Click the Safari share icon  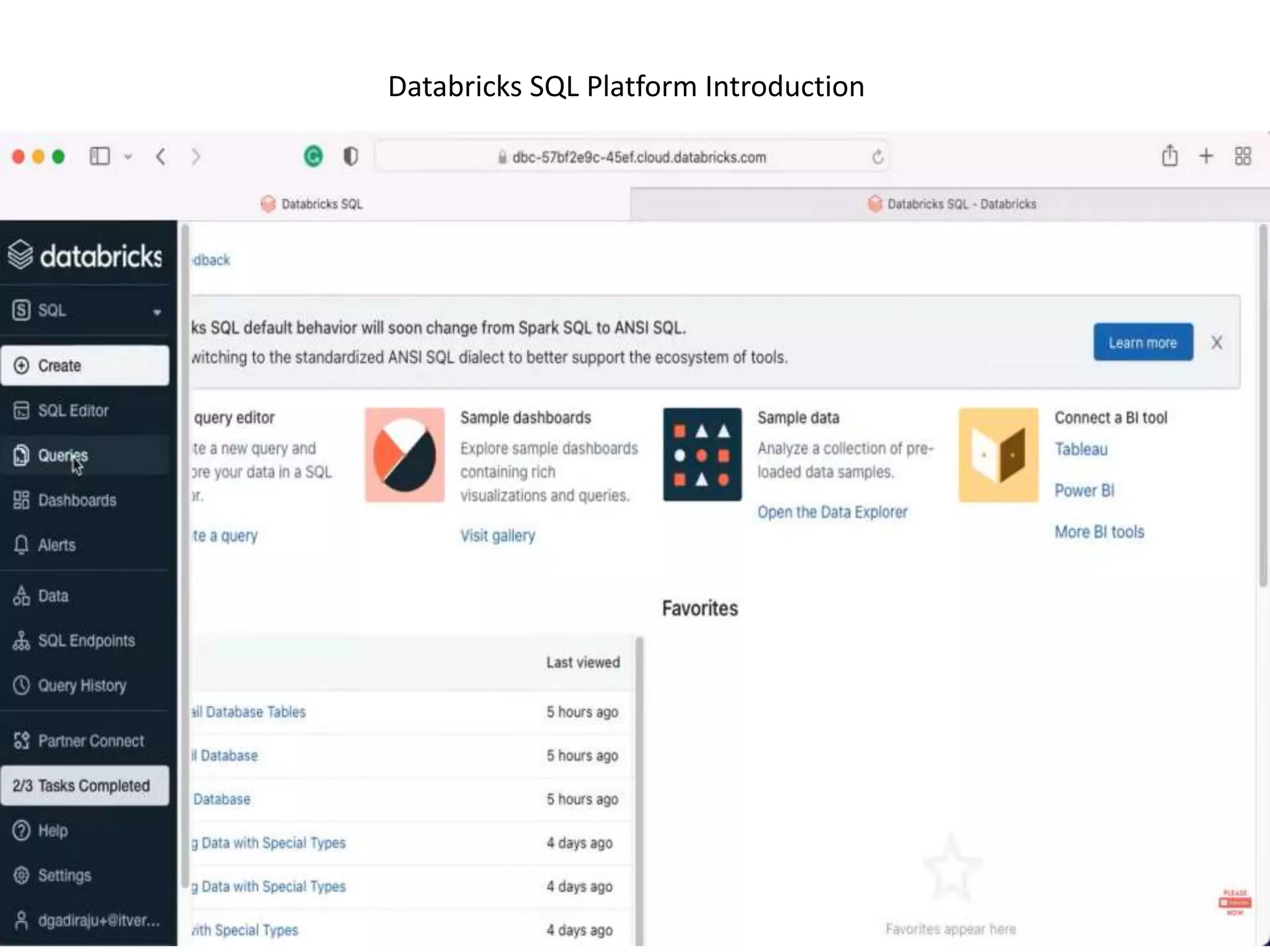click(1170, 156)
